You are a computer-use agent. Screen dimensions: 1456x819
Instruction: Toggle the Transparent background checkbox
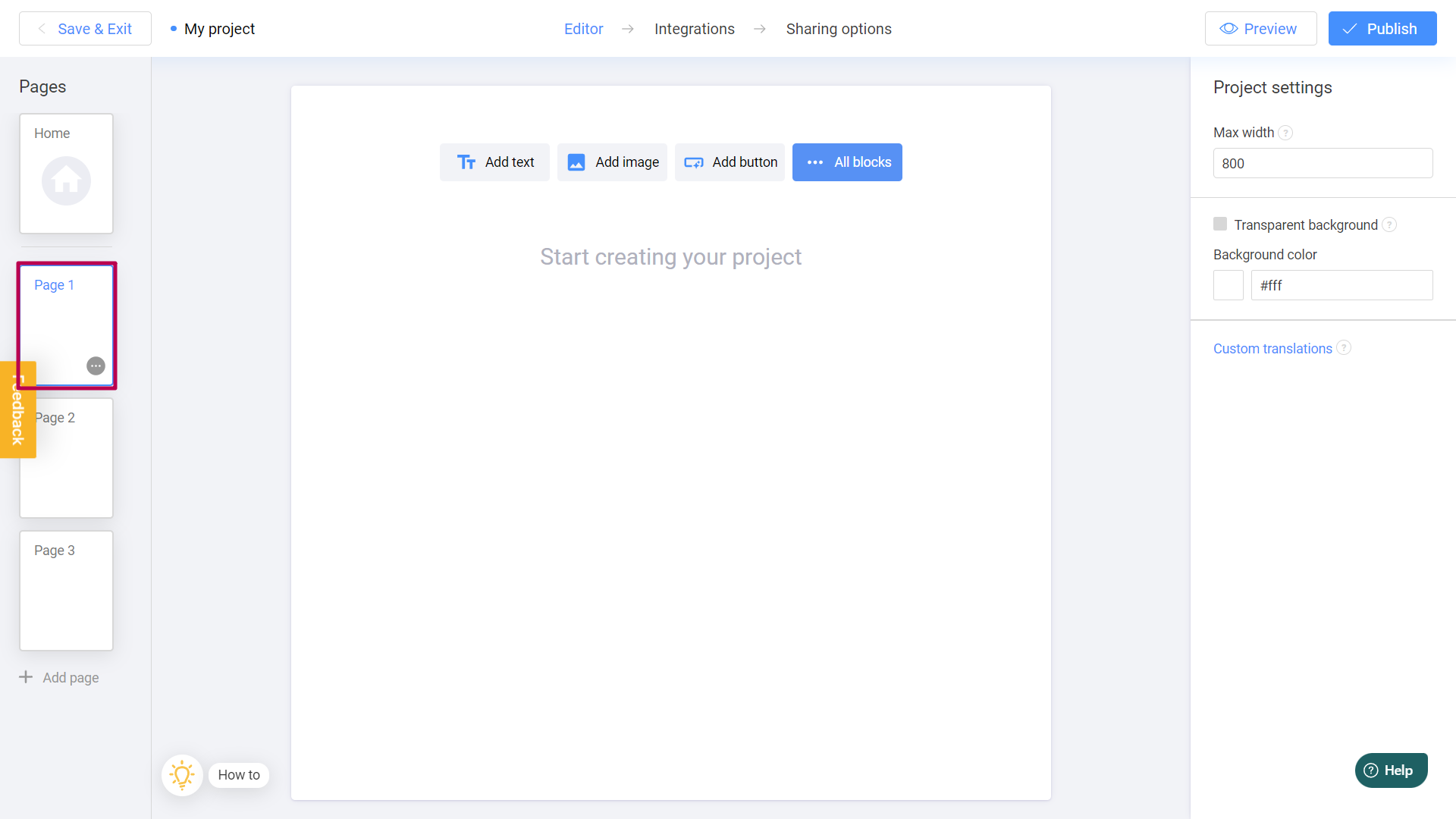click(1220, 224)
